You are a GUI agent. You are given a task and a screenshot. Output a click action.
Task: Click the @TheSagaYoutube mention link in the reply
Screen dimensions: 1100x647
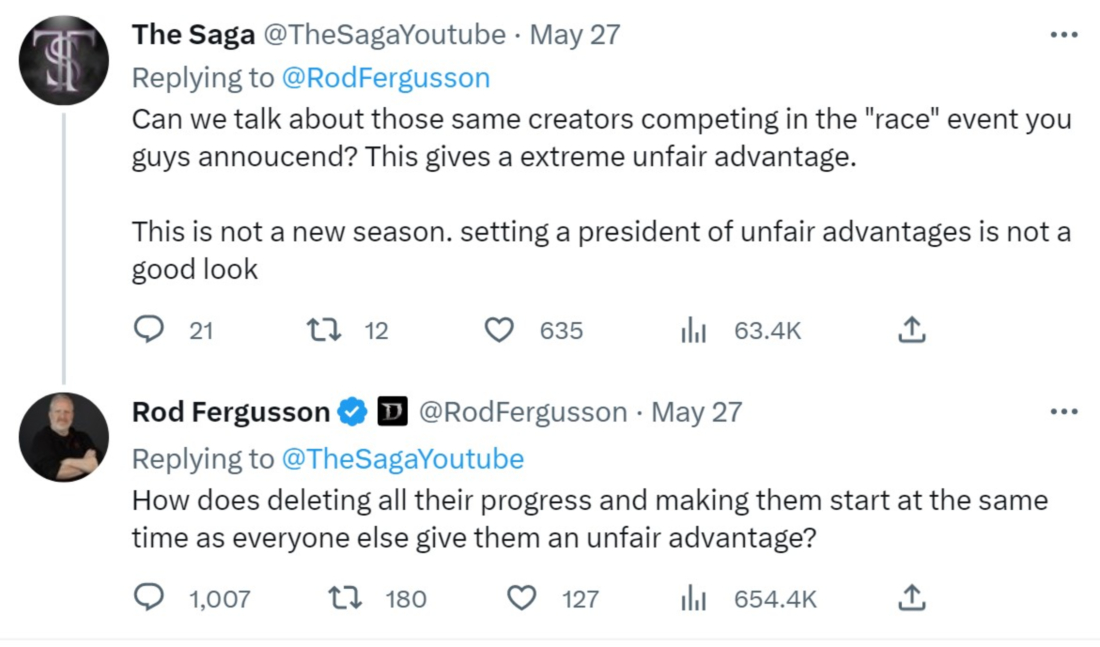coord(402,459)
